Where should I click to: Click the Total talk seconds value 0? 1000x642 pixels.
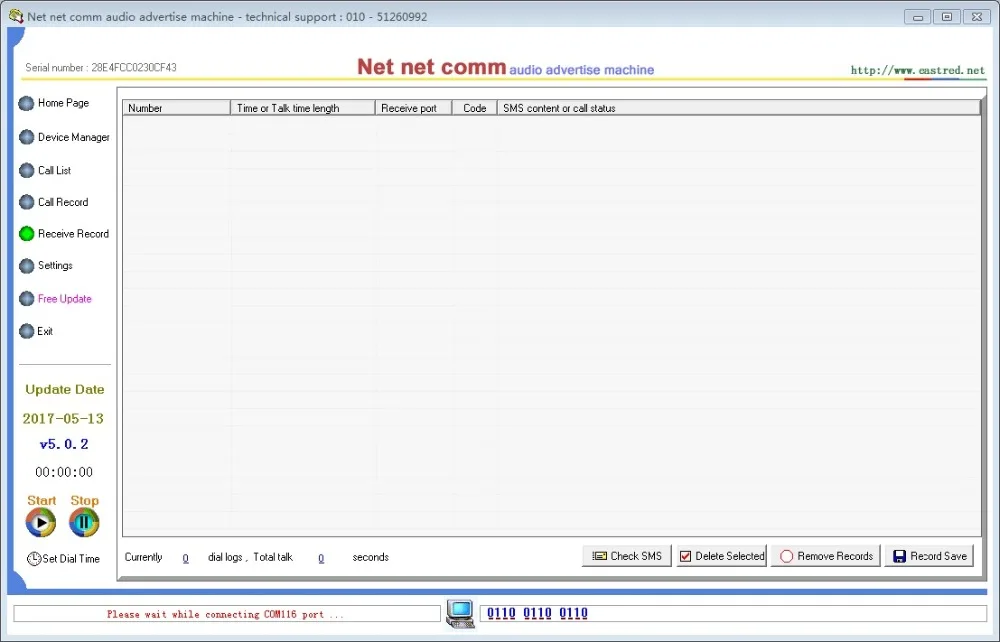point(321,558)
